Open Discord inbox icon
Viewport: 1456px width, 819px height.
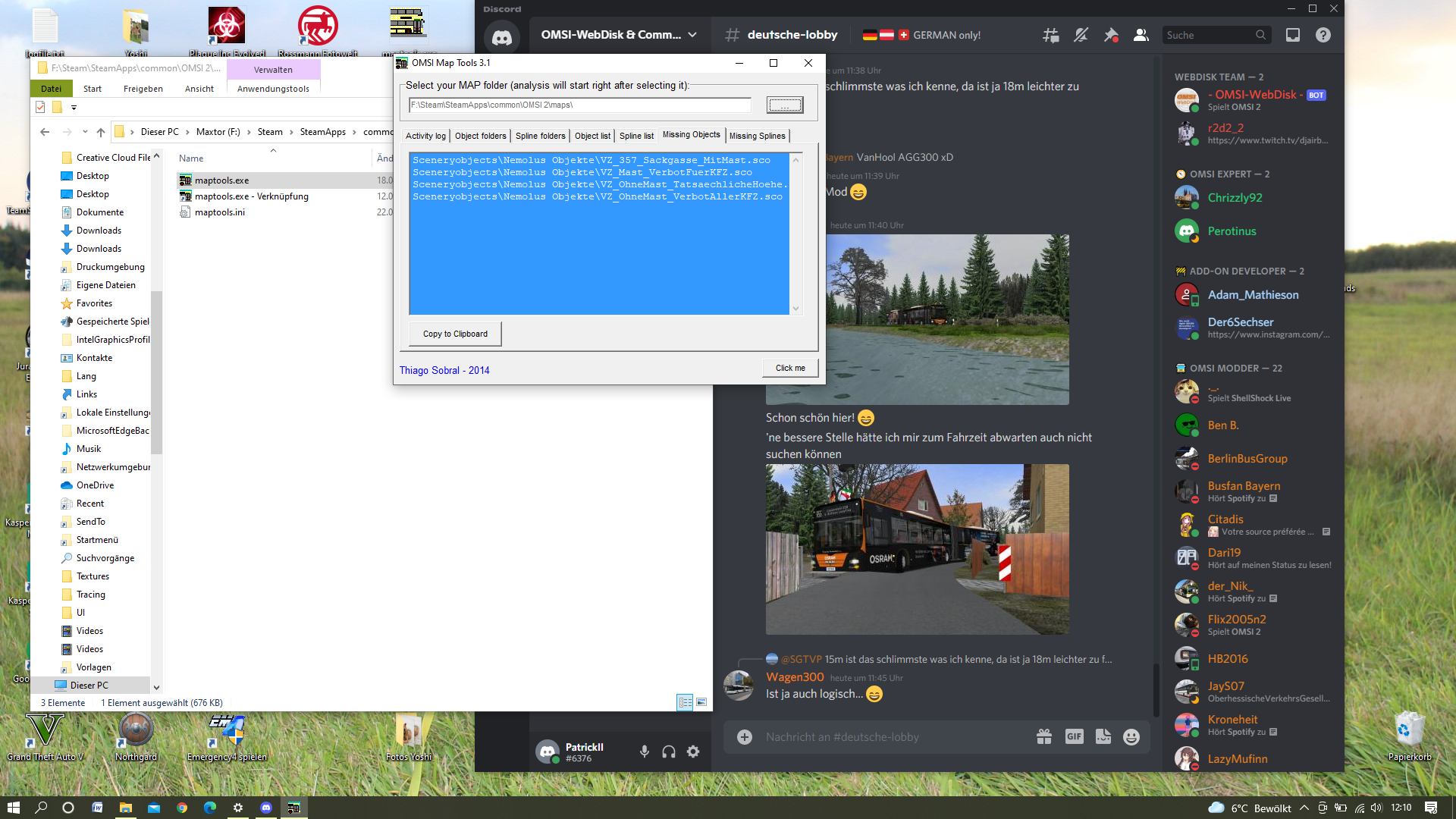click(x=1293, y=35)
